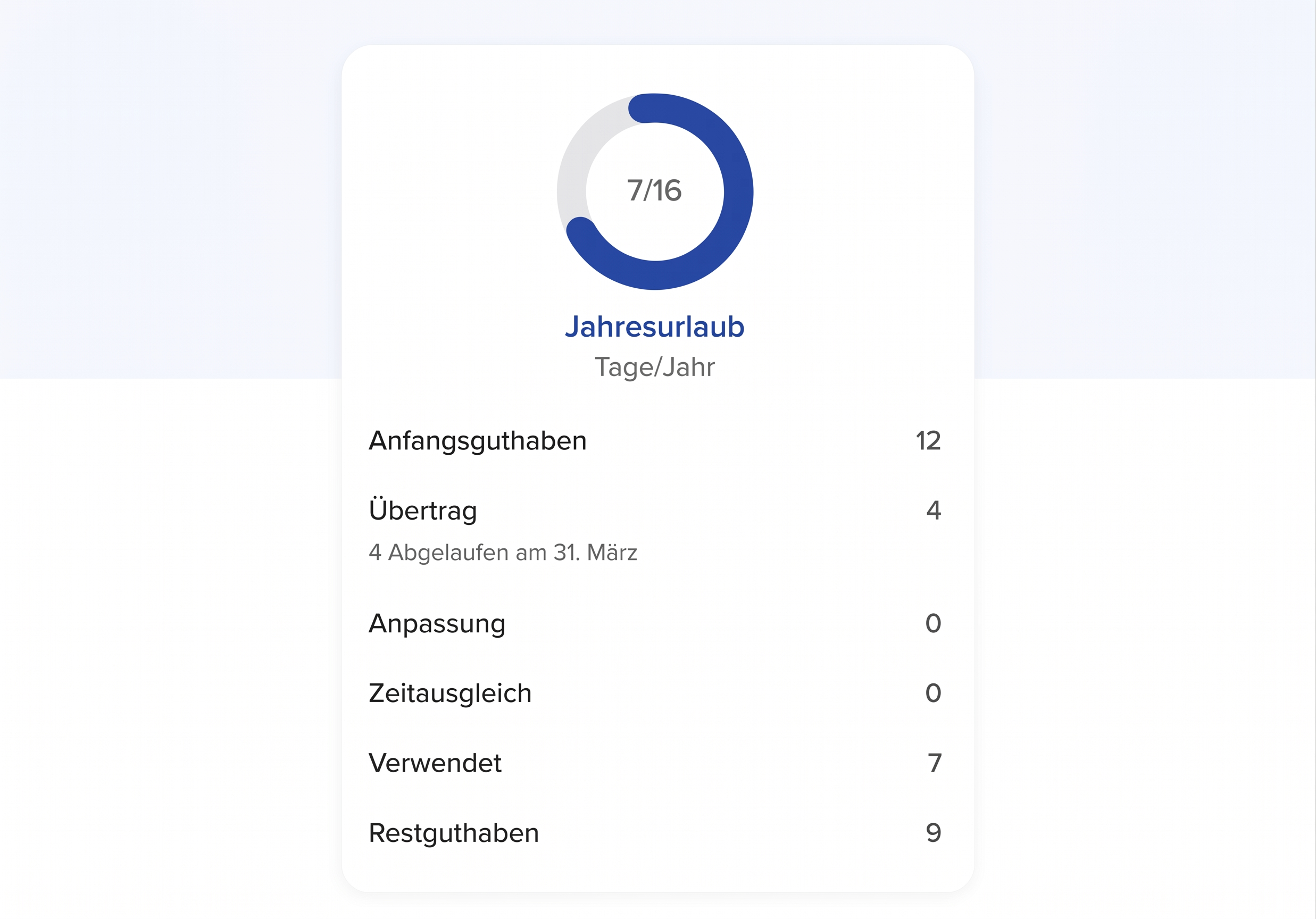This screenshot has width=1316, height=919.
Task: Select the Anpassung row label
Action: coord(437,623)
